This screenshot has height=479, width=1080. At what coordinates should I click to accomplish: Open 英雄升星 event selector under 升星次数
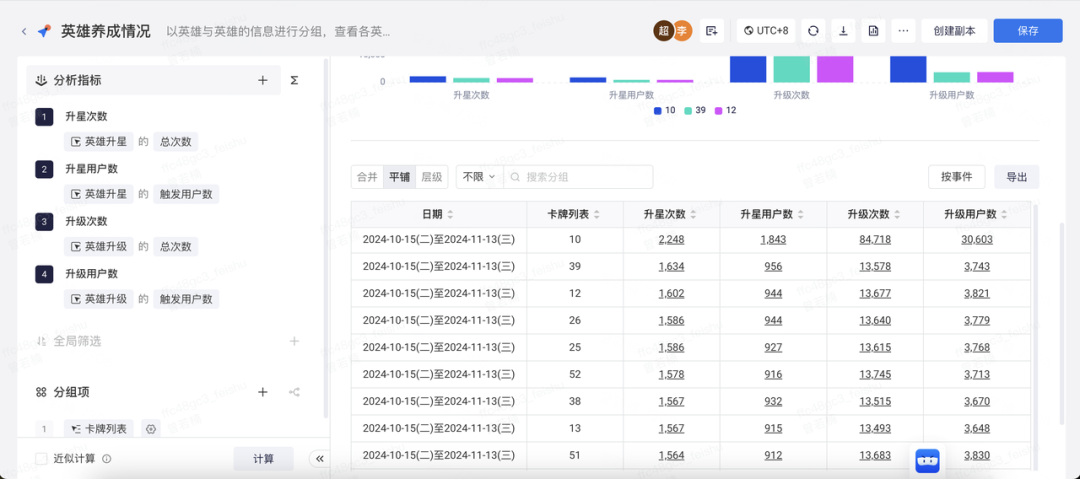(x=98, y=142)
